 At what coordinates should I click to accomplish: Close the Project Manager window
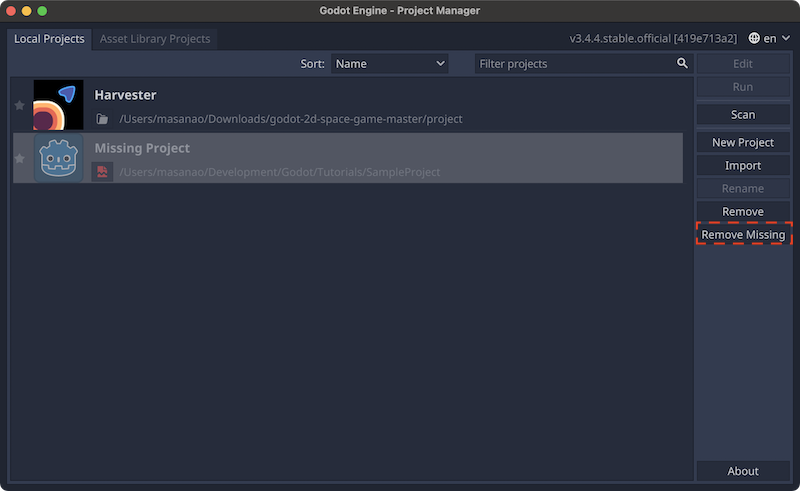coord(11,11)
